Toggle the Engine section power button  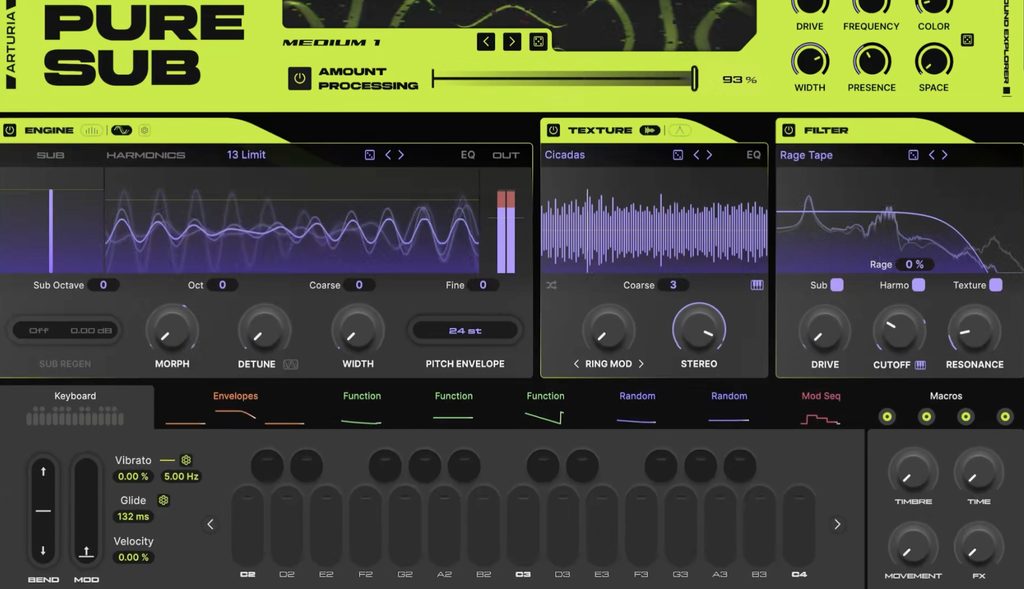click(10, 130)
